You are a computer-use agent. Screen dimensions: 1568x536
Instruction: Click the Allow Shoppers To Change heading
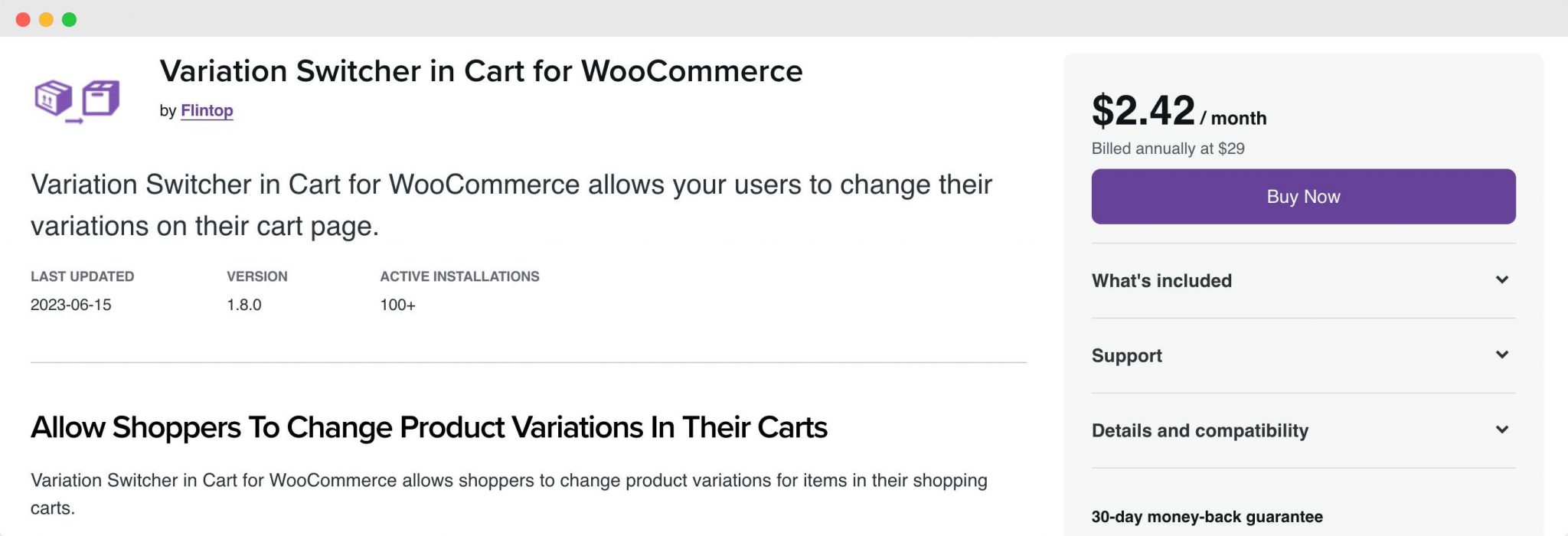click(429, 428)
